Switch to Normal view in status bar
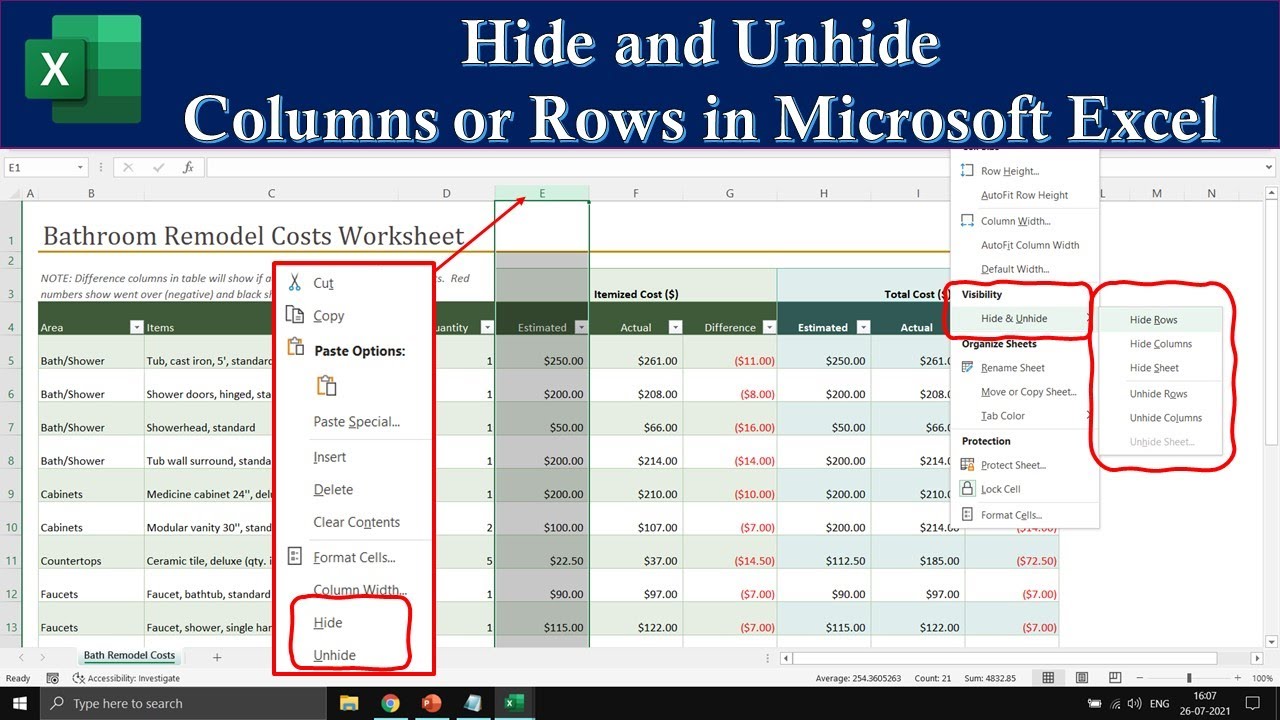The width and height of the screenshot is (1280, 720). [1048, 678]
